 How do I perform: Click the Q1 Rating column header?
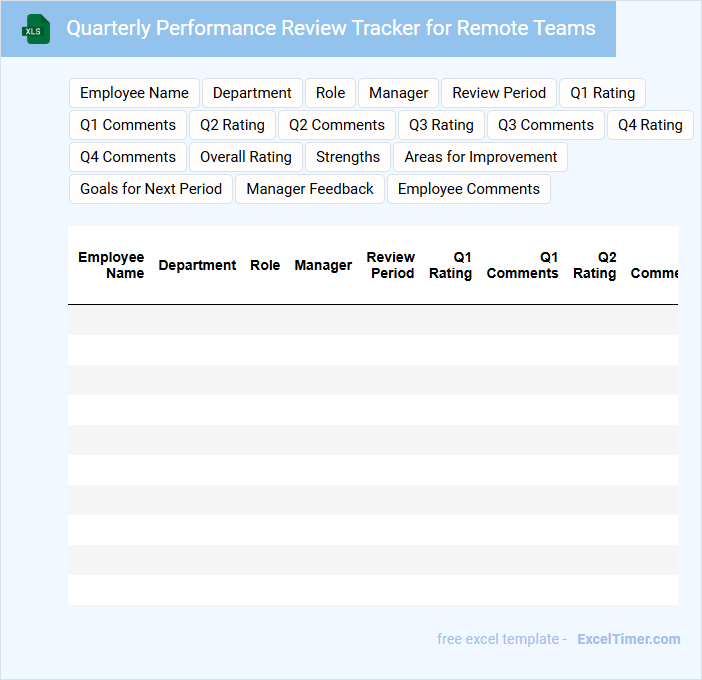[450, 265]
